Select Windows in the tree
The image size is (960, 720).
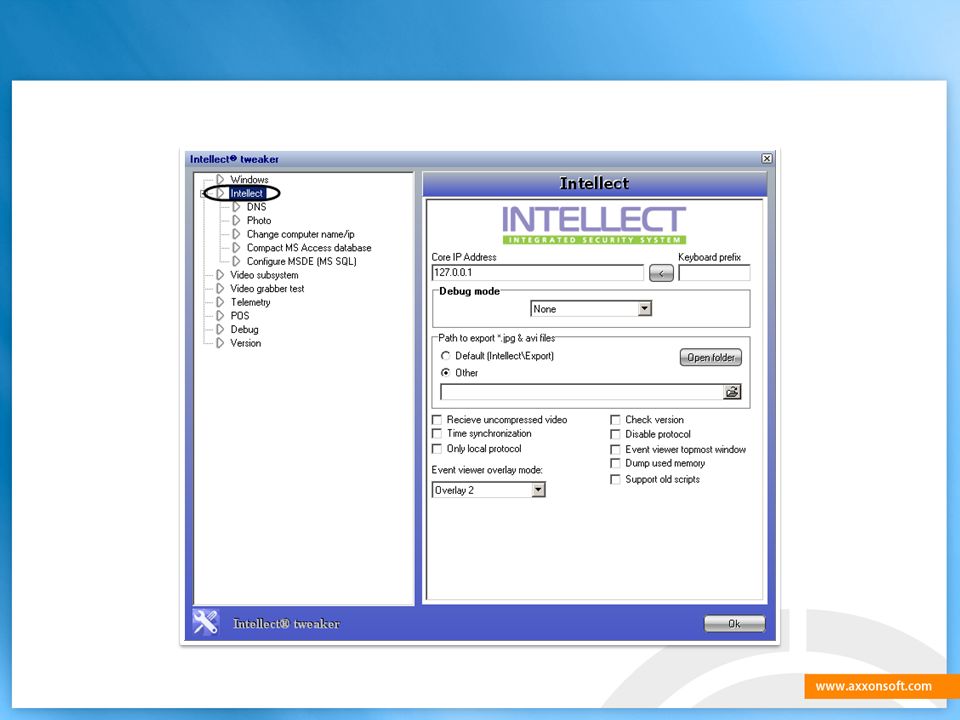coord(249,179)
